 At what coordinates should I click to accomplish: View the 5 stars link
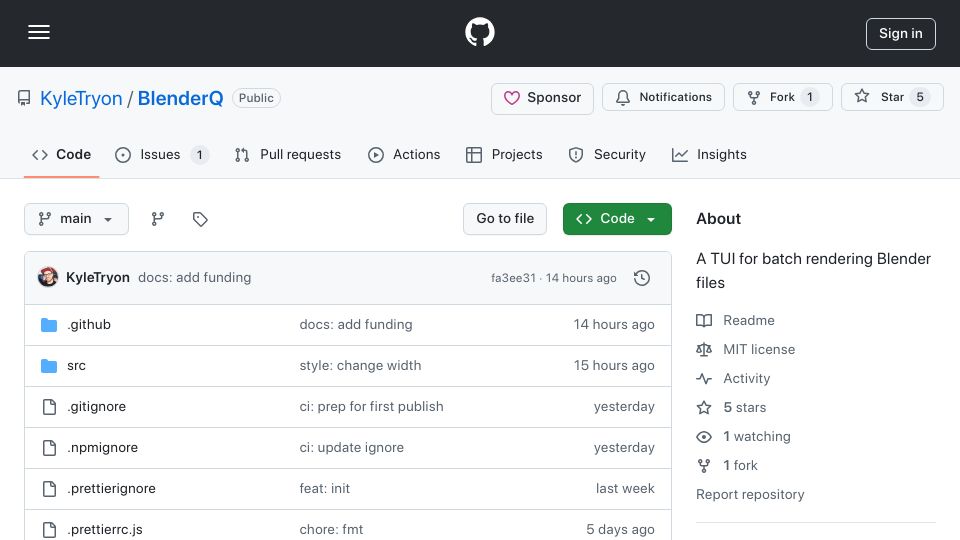(744, 408)
